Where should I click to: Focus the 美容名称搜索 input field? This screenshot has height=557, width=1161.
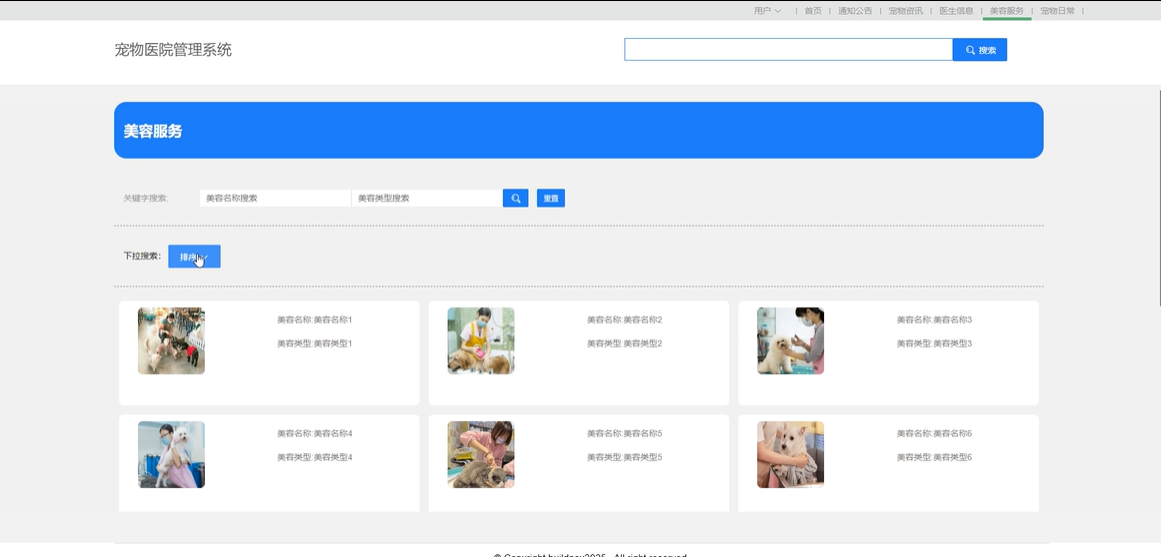click(x=275, y=198)
